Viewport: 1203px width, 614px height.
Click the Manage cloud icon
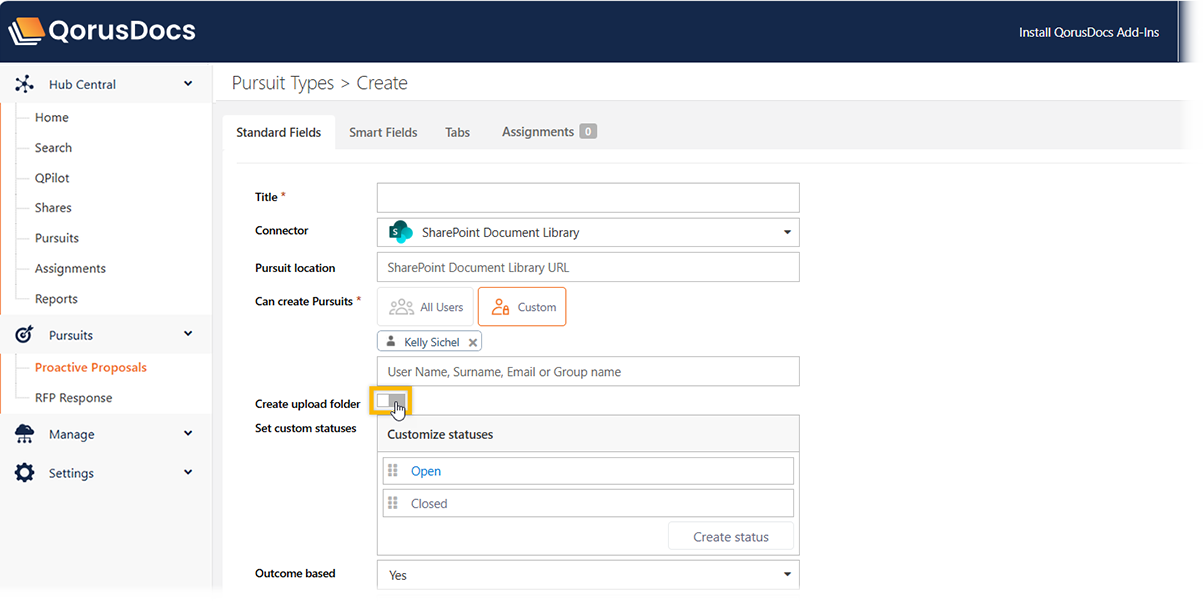coord(25,434)
